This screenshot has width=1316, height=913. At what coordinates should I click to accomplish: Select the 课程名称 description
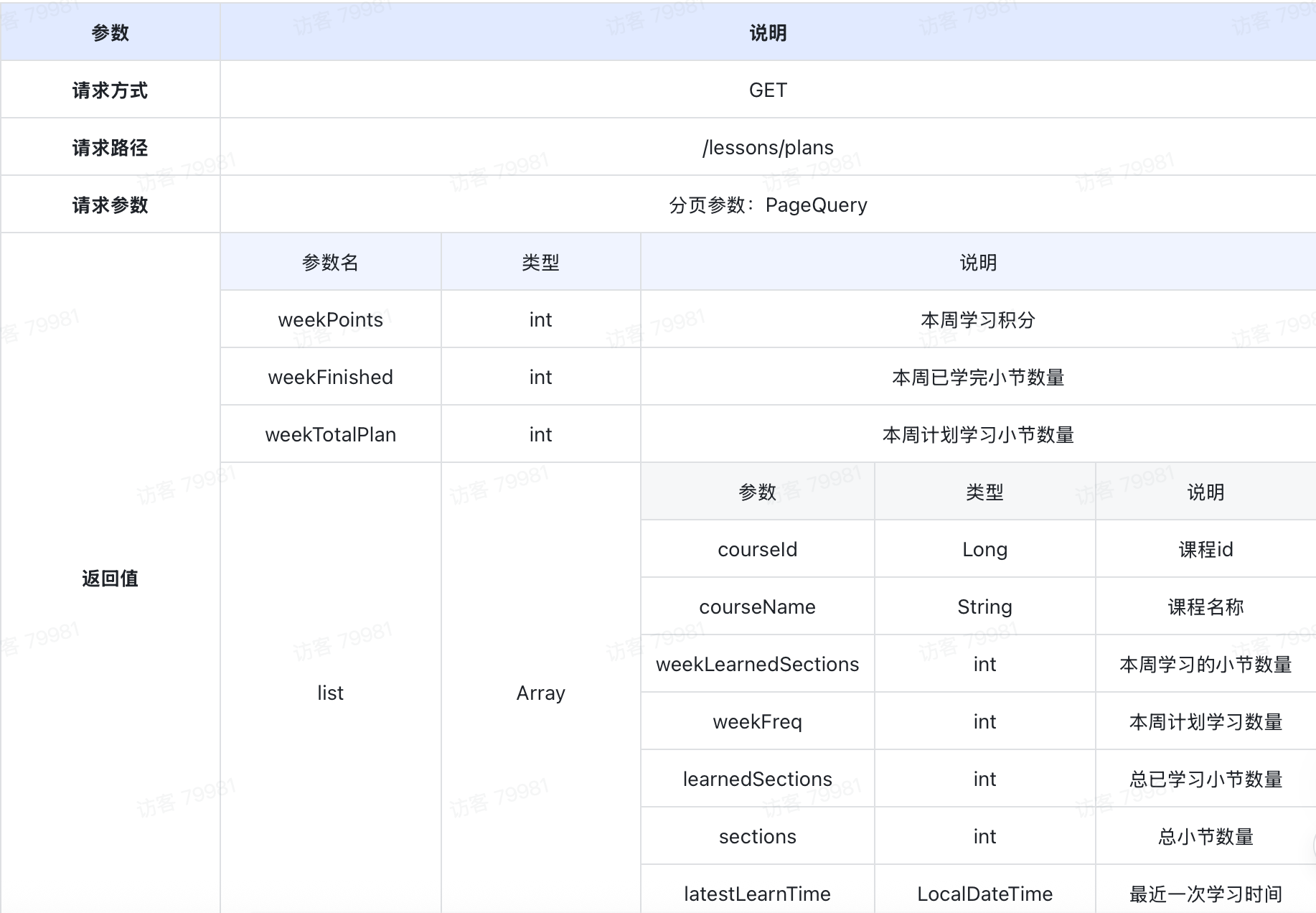pyautogui.click(x=1205, y=607)
